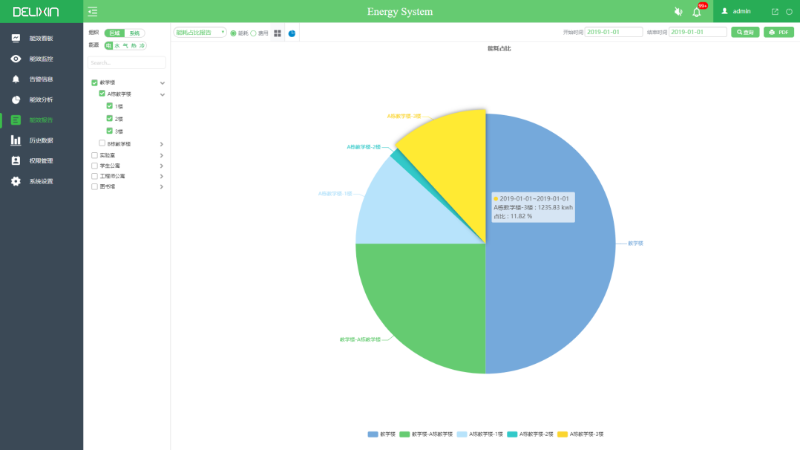Uncheck the 1楼 checkbox in tree
The image size is (800, 450).
pos(110,105)
